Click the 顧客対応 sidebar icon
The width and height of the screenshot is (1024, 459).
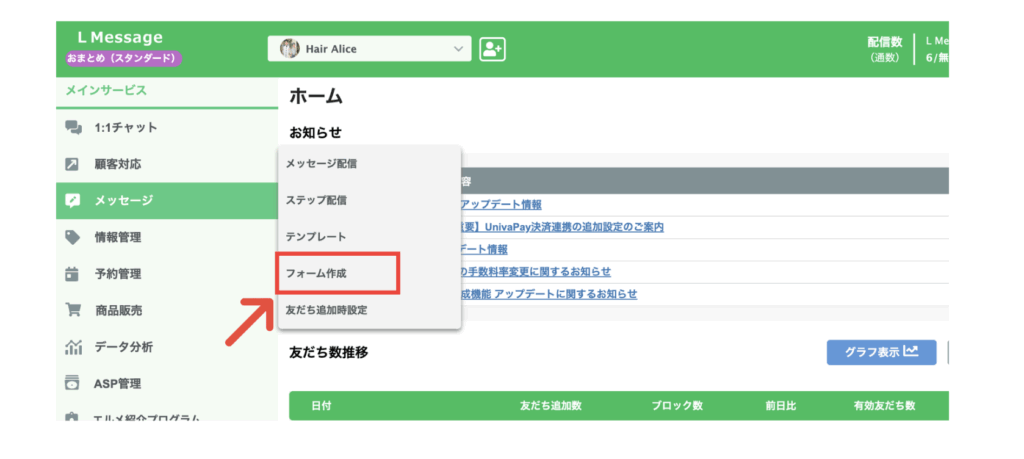[72, 165]
